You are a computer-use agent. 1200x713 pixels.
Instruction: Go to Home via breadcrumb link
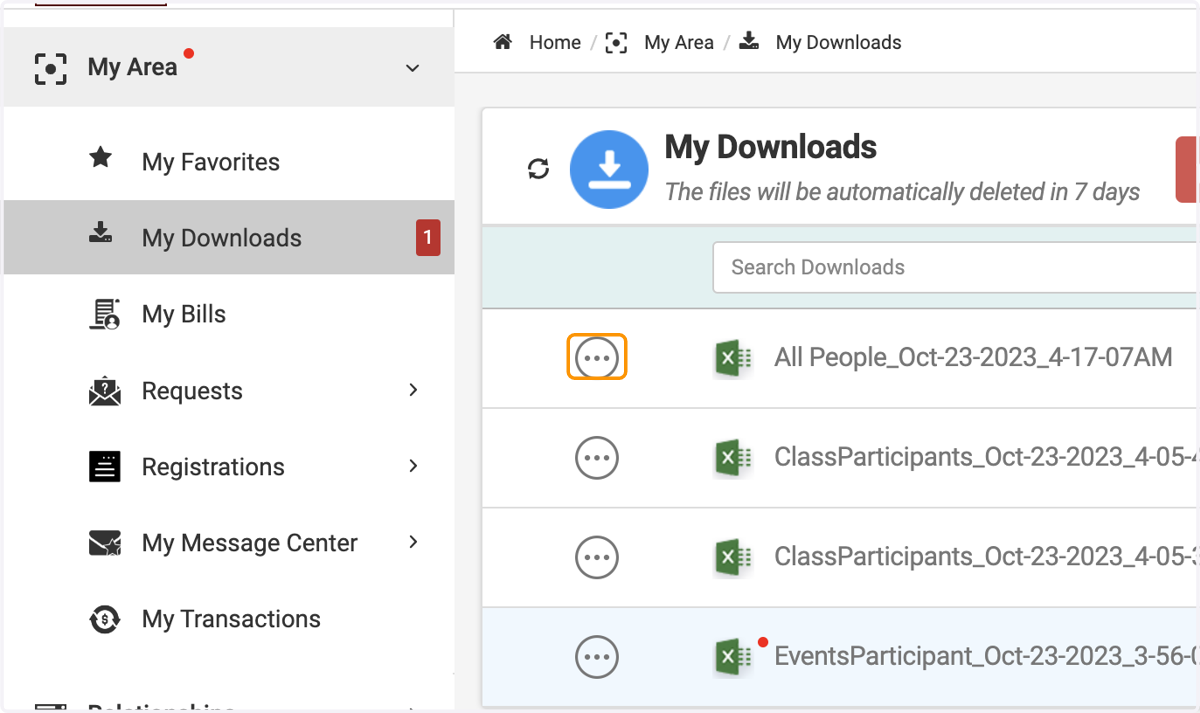[555, 42]
